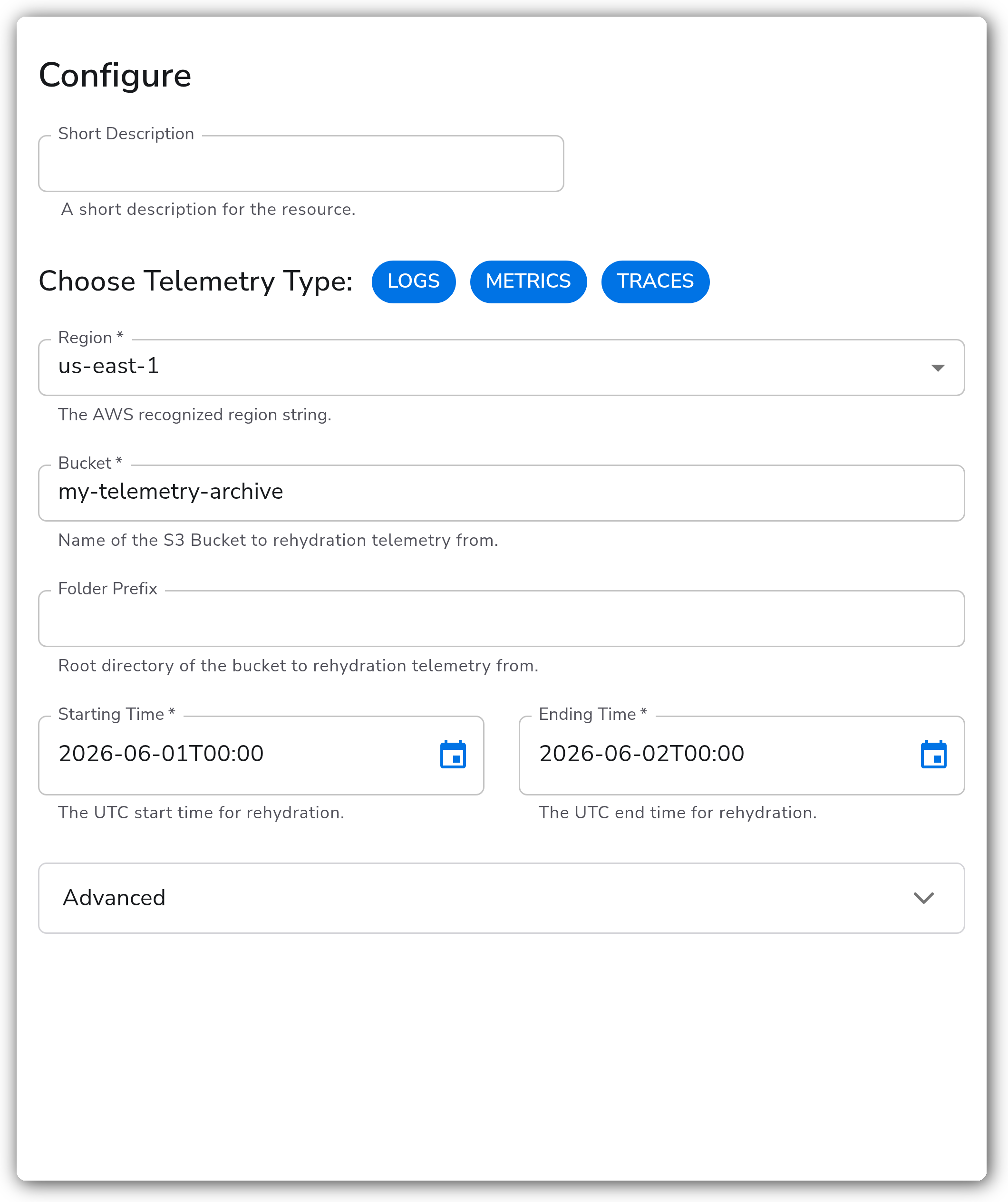Select the us-east-1 region value

click(109, 366)
